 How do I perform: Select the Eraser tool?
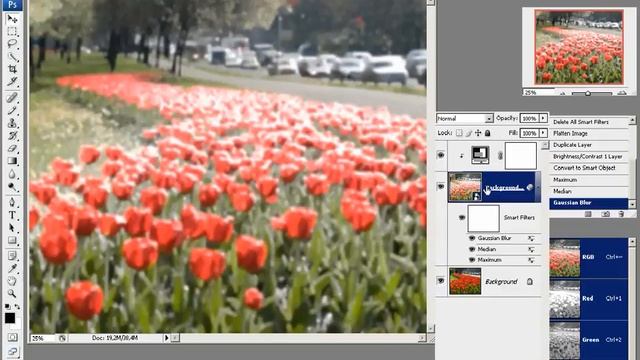coord(12,148)
